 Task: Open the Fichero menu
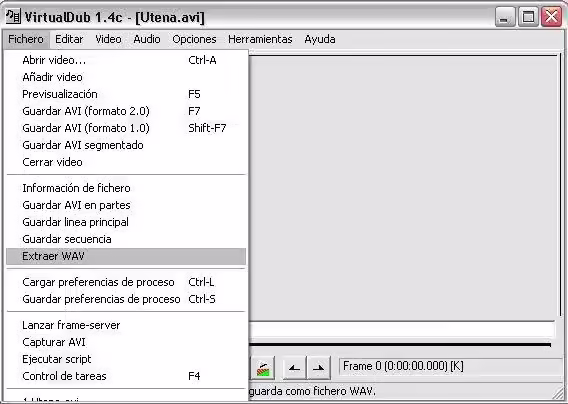(x=26, y=39)
